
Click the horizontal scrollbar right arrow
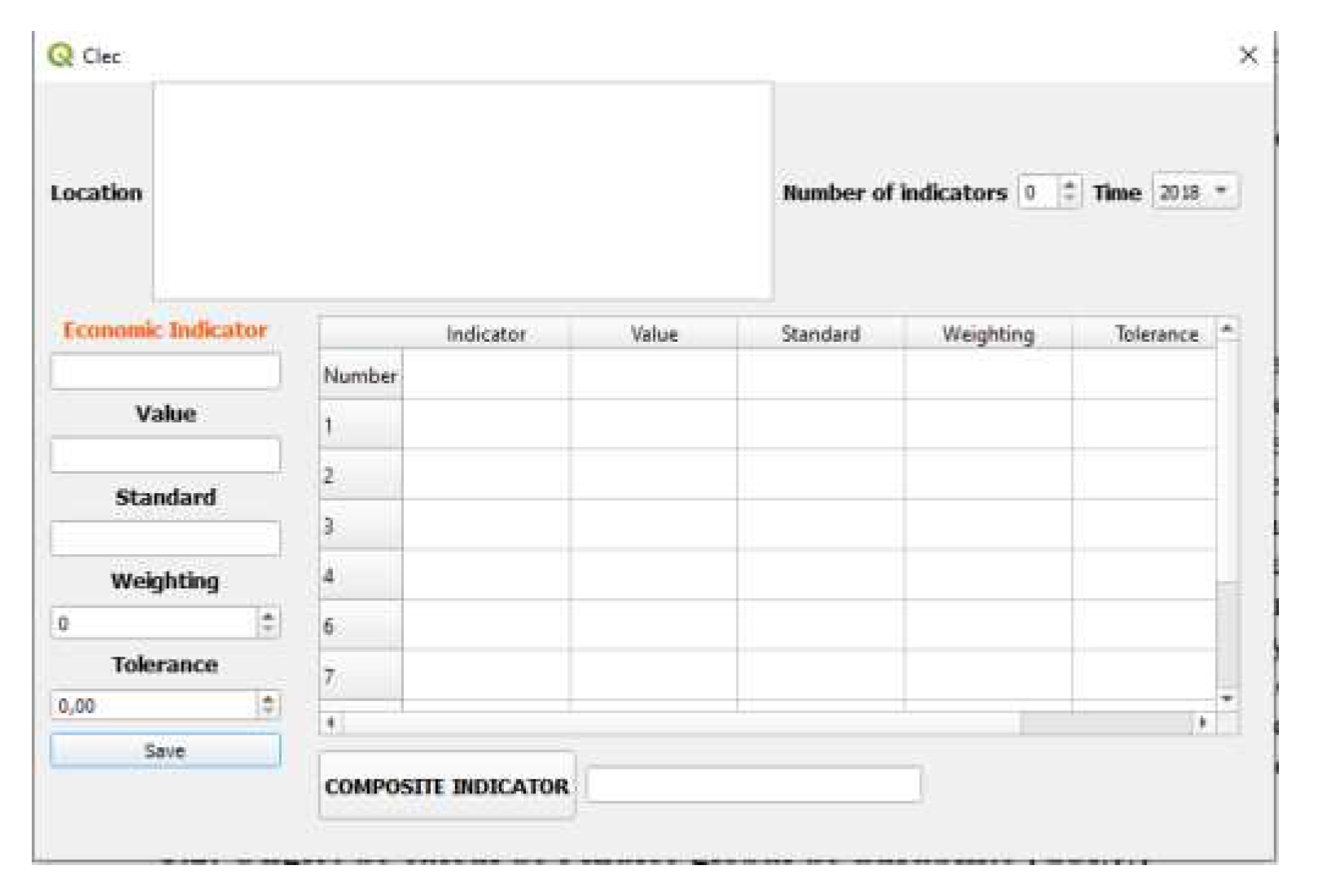1202,722
